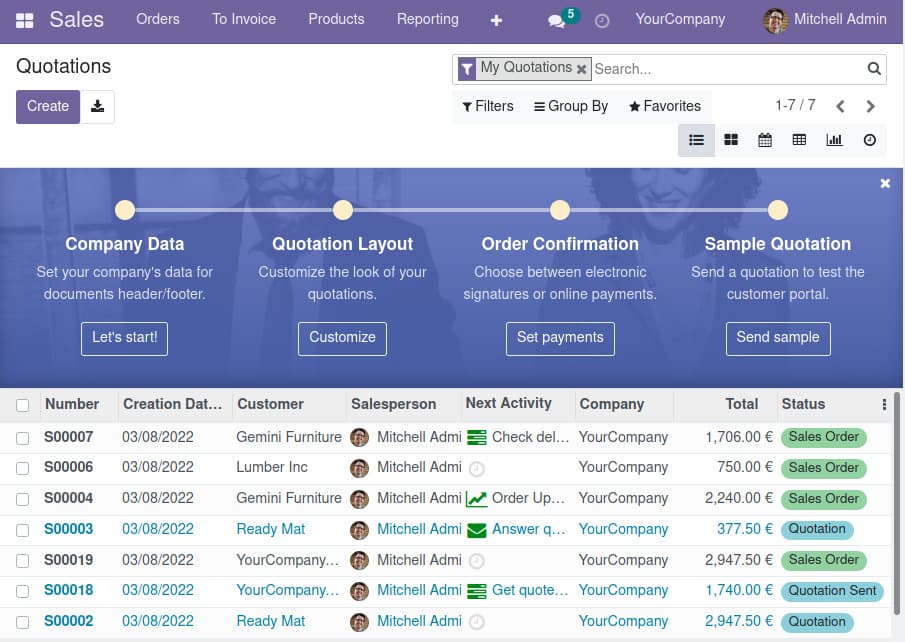The height and width of the screenshot is (642, 905).
Task: Sort by Customer column header
Action: click(x=270, y=404)
